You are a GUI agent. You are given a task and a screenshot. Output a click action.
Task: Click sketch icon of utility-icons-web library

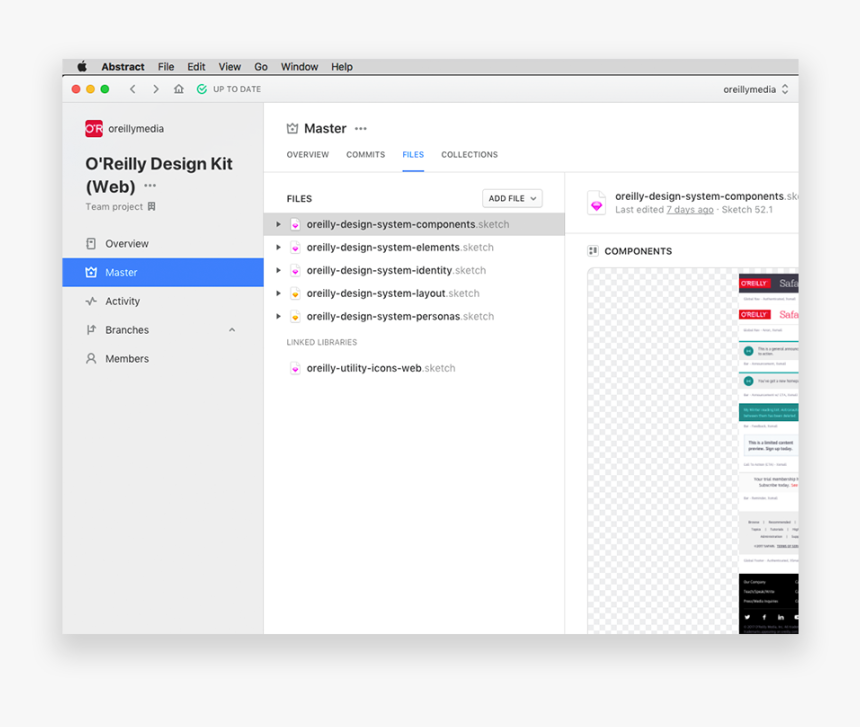[295, 368]
